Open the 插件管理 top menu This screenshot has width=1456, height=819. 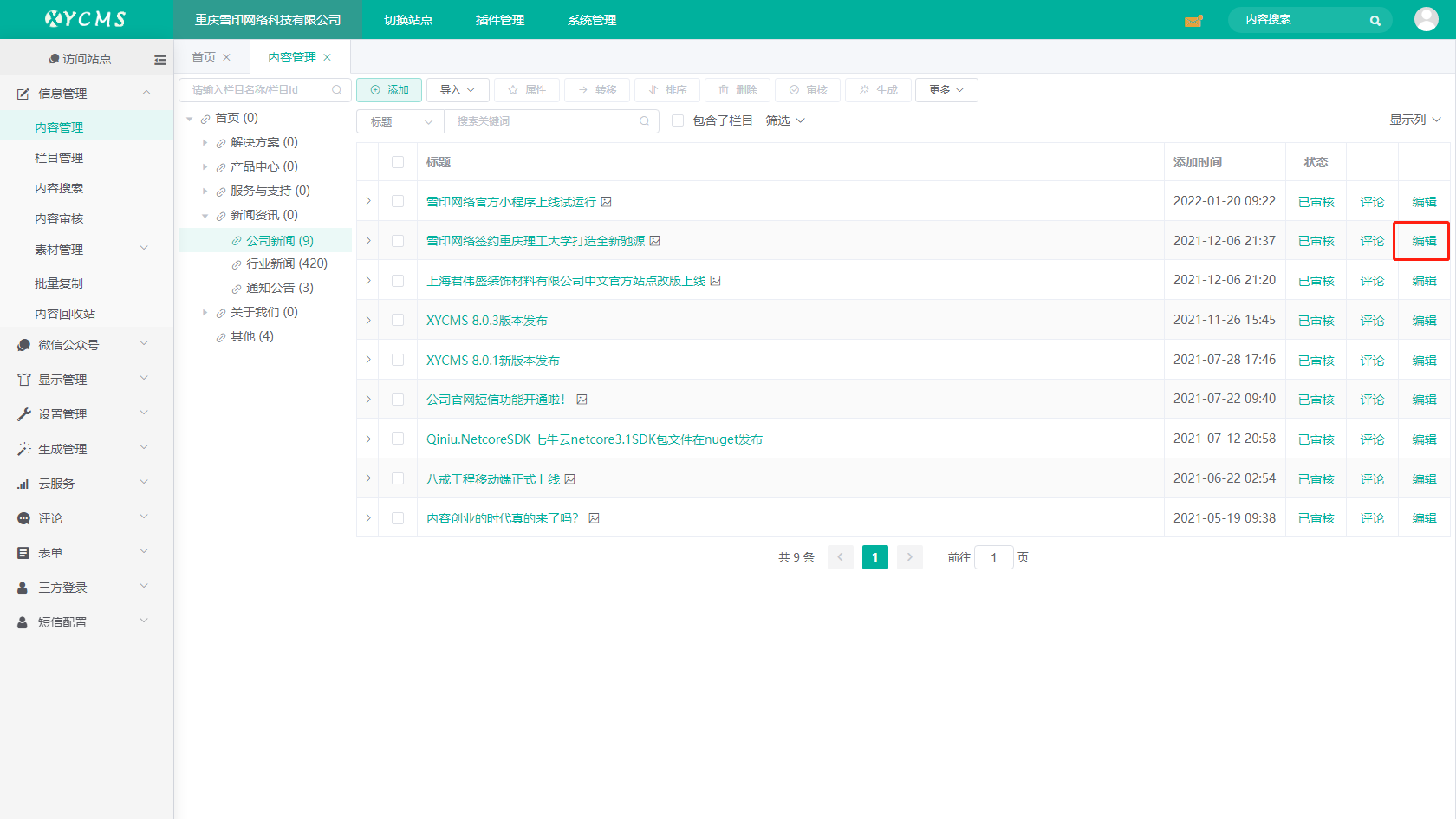[x=500, y=20]
